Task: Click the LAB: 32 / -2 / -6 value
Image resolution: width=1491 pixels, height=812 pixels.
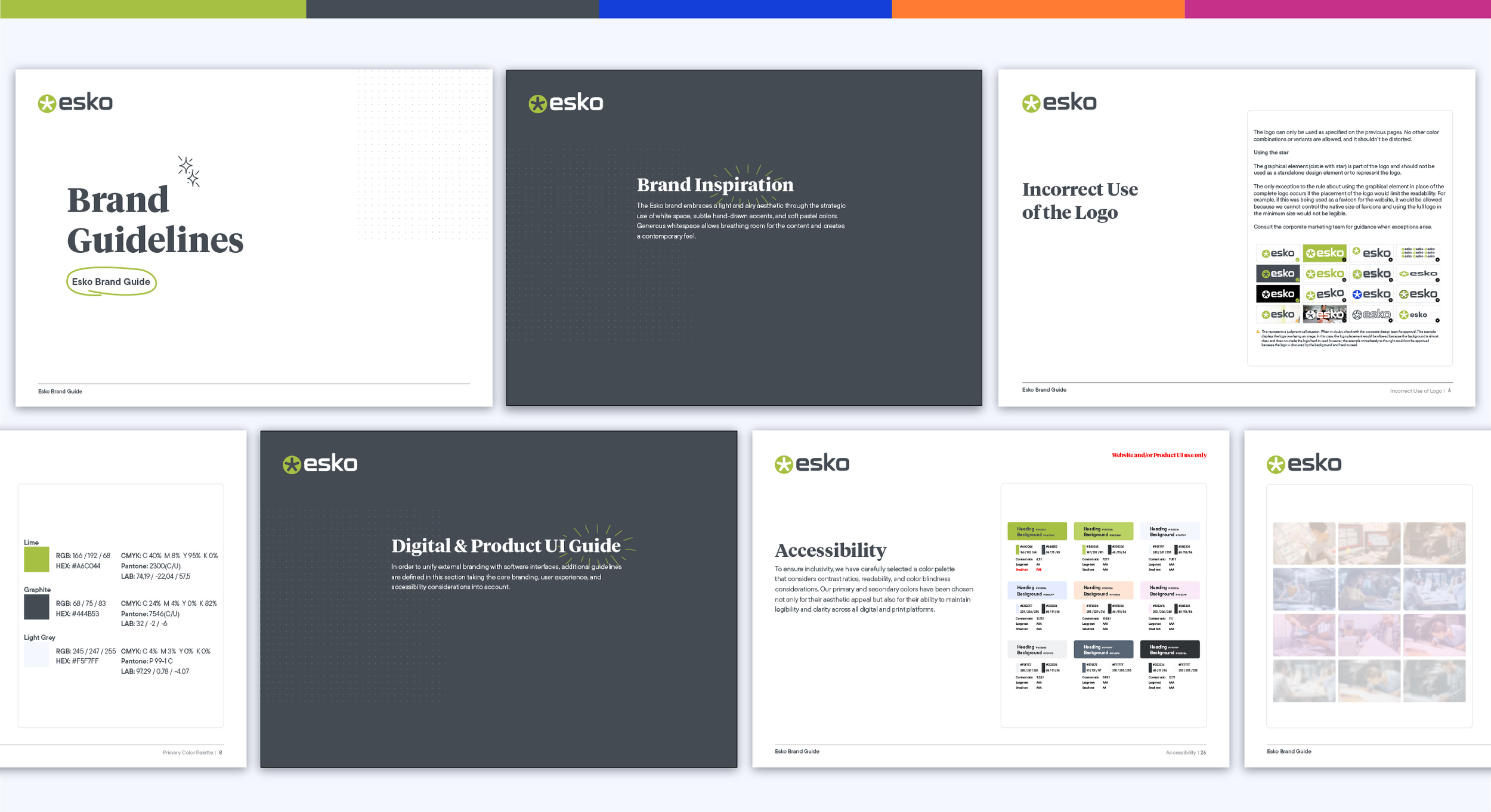Action: pyautogui.click(x=144, y=624)
